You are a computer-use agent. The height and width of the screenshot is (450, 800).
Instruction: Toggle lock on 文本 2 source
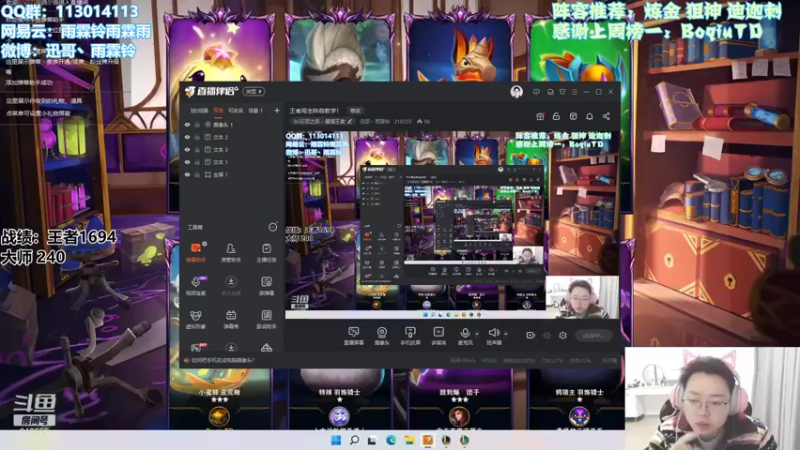coord(197,137)
